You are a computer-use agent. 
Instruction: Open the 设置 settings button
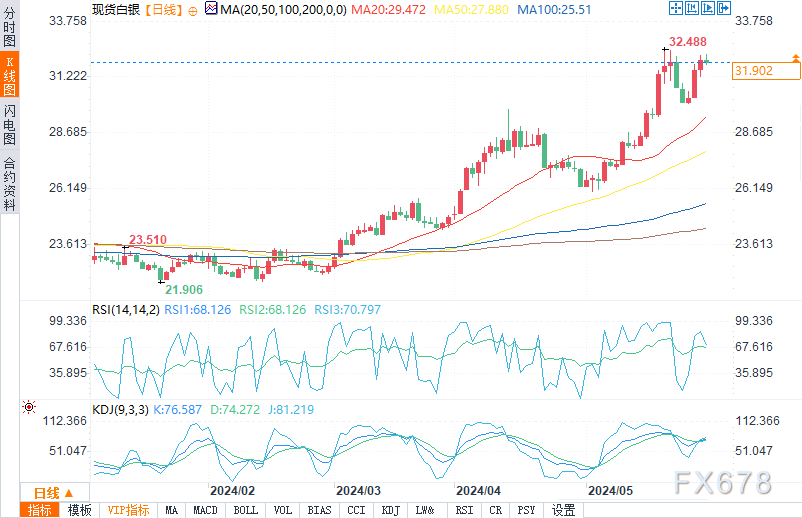click(563, 510)
